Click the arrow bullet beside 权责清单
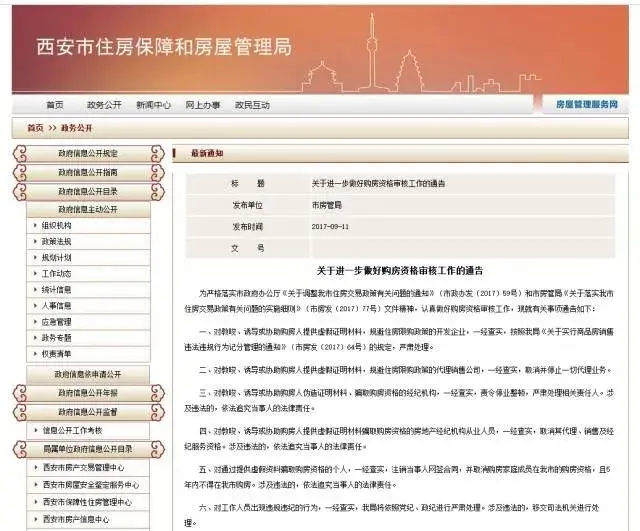Screen dimensions: 640x531 (35, 354)
